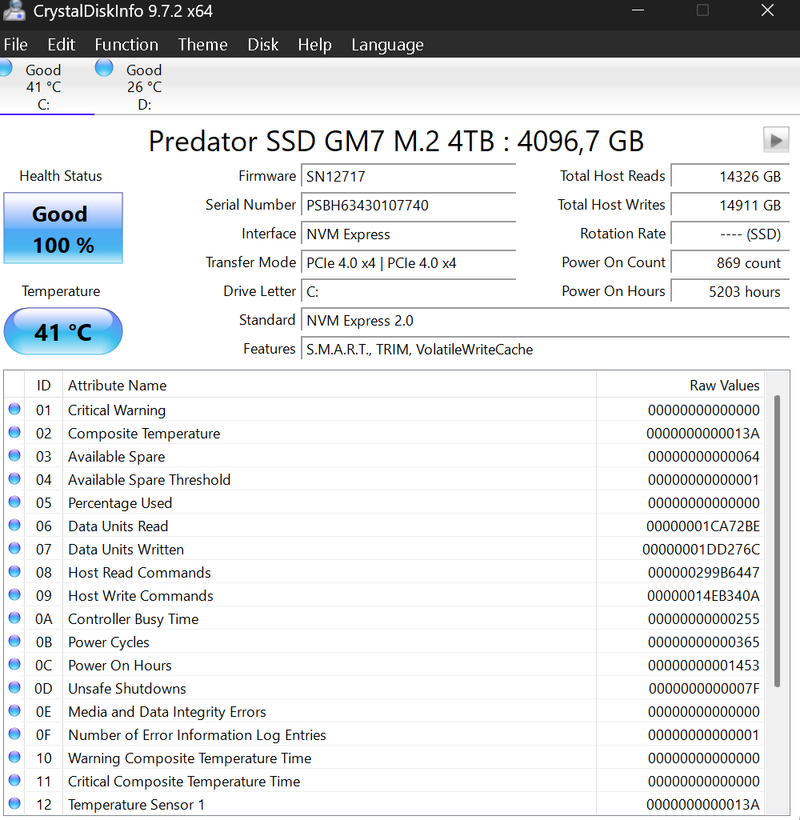800x820 pixels.
Task: Click the Drive Letter field C:
Action: coord(408,291)
